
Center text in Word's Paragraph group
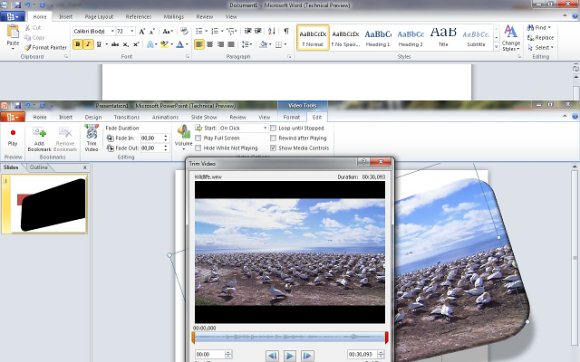pos(210,44)
